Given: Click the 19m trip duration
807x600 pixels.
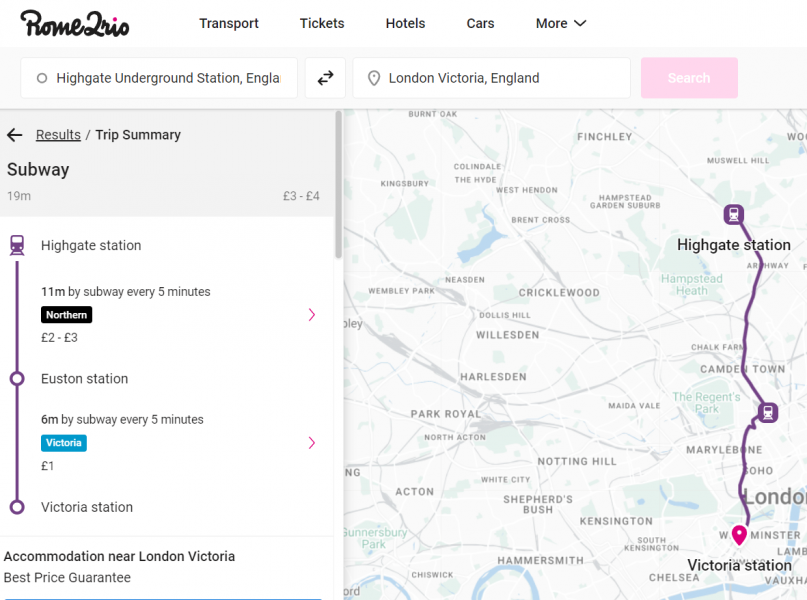Looking at the screenshot, I should pyautogui.click(x=19, y=196).
